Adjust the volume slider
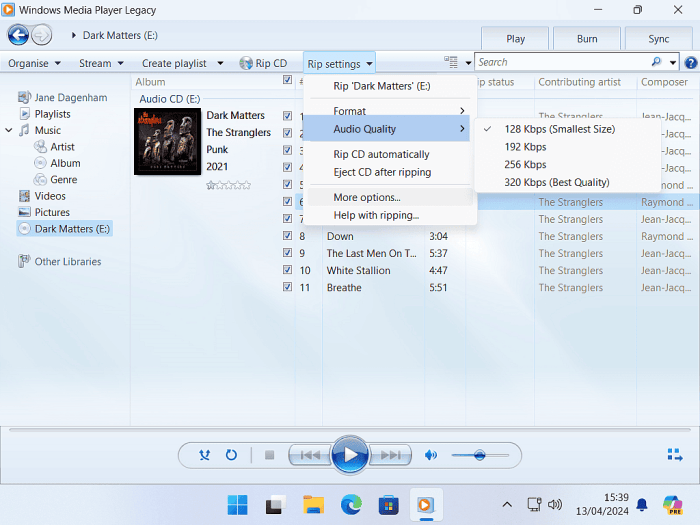This screenshot has width=700, height=525. [x=480, y=455]
